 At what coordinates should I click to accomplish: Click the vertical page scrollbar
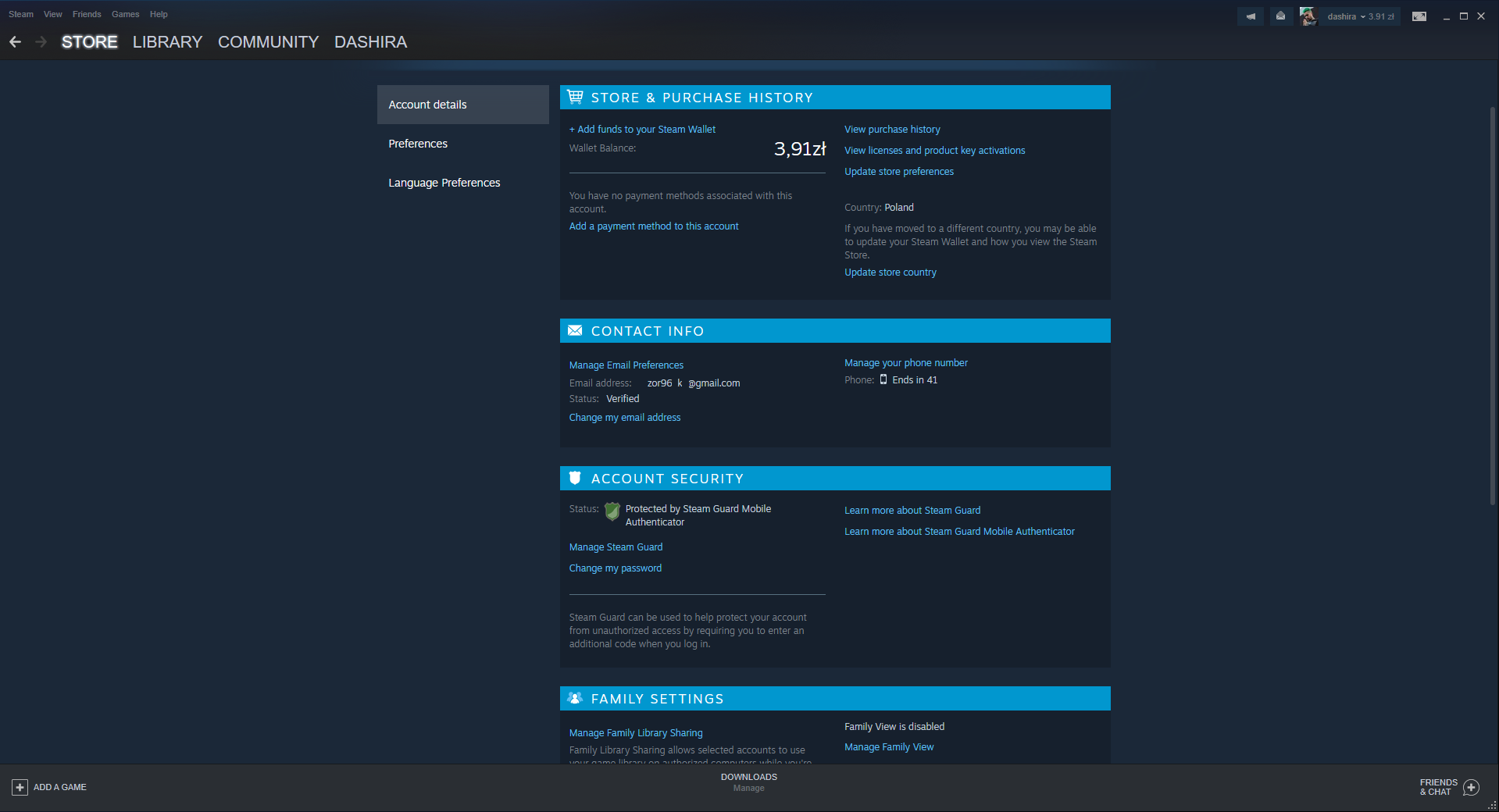[x=1493, y=304]
